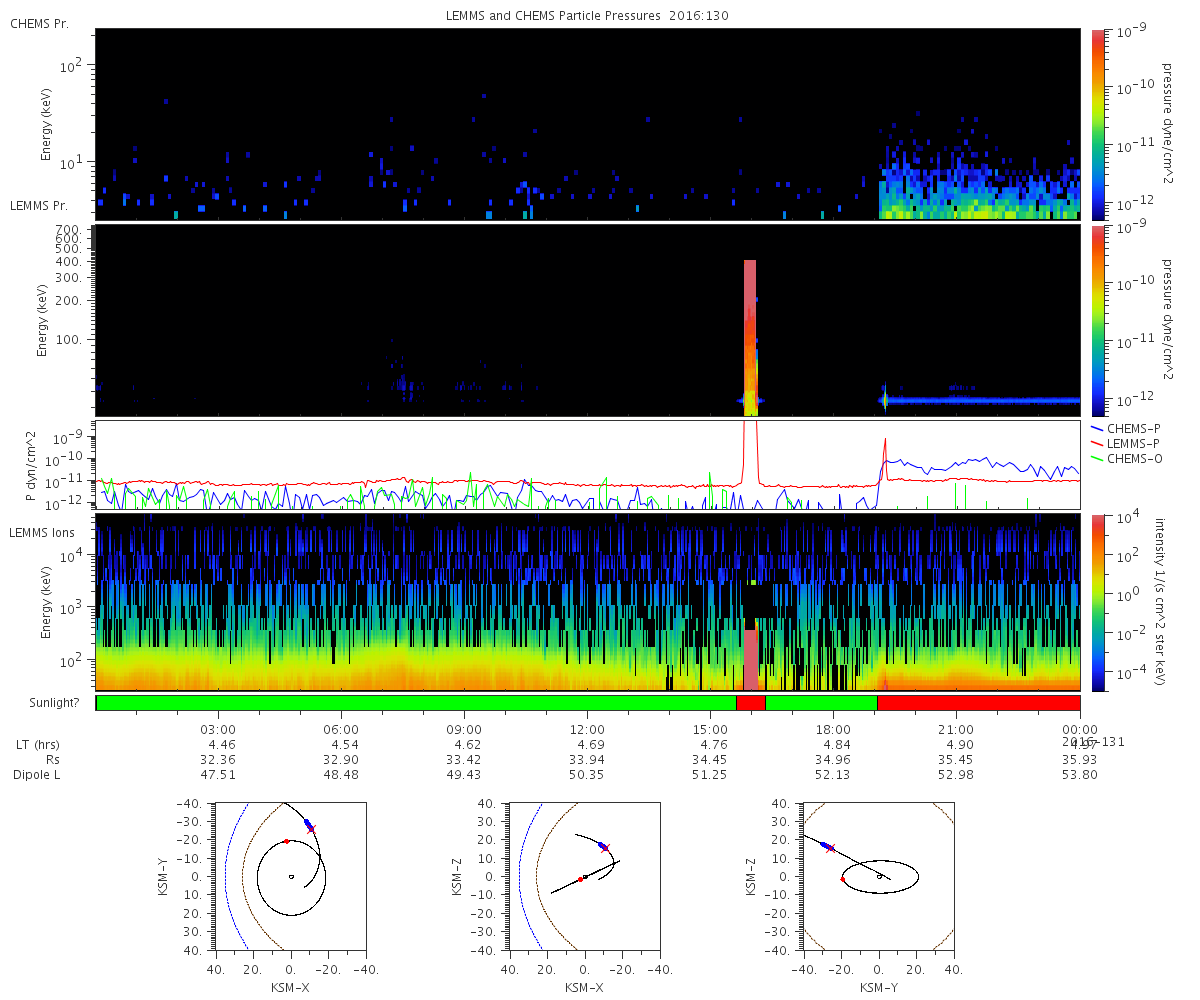Click the short red Sunlight bar segment
1200x1000 pixels.
751,703
